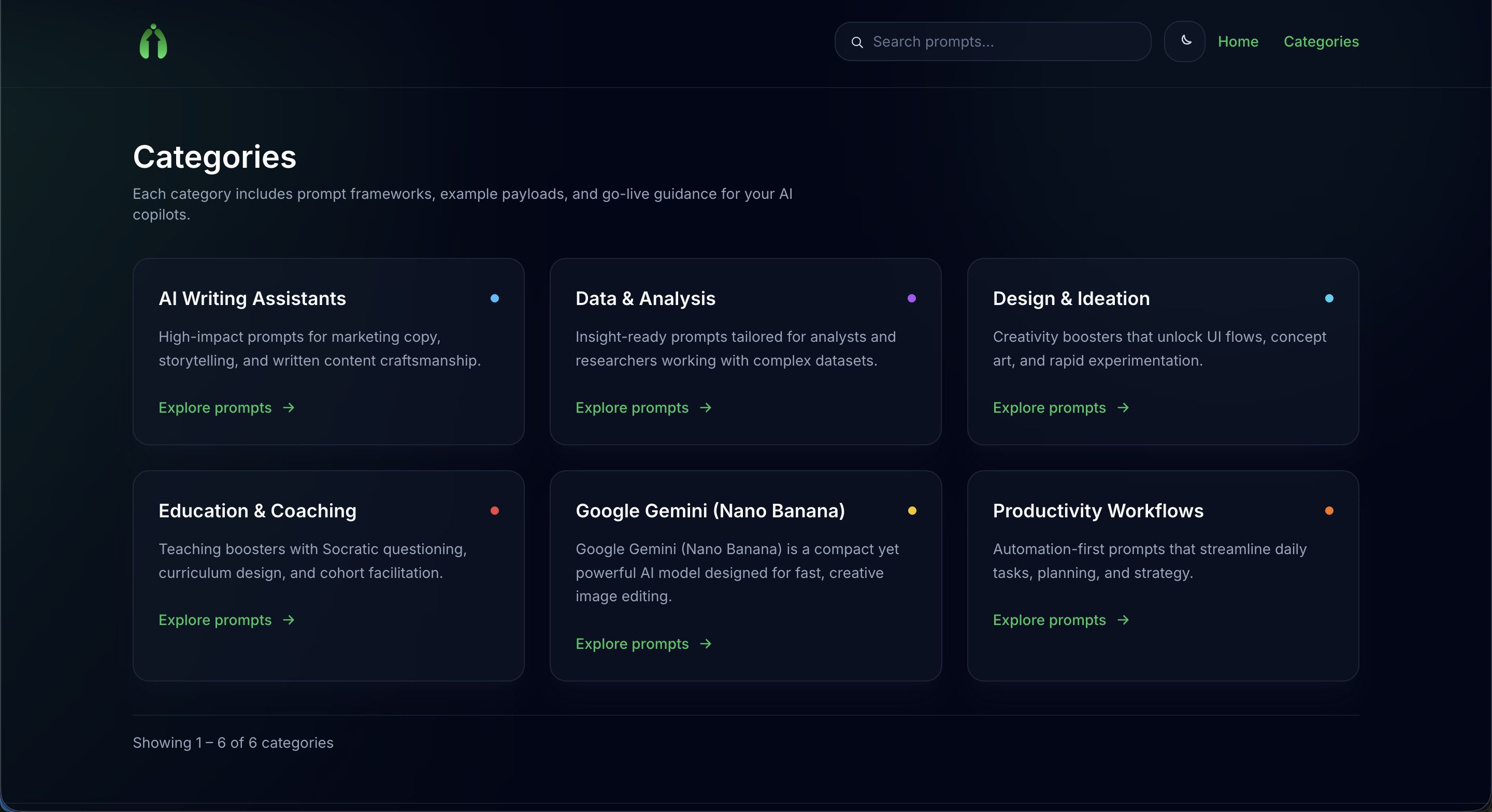Click arrow icon in AI Writing Assistants card

point(289,408)
